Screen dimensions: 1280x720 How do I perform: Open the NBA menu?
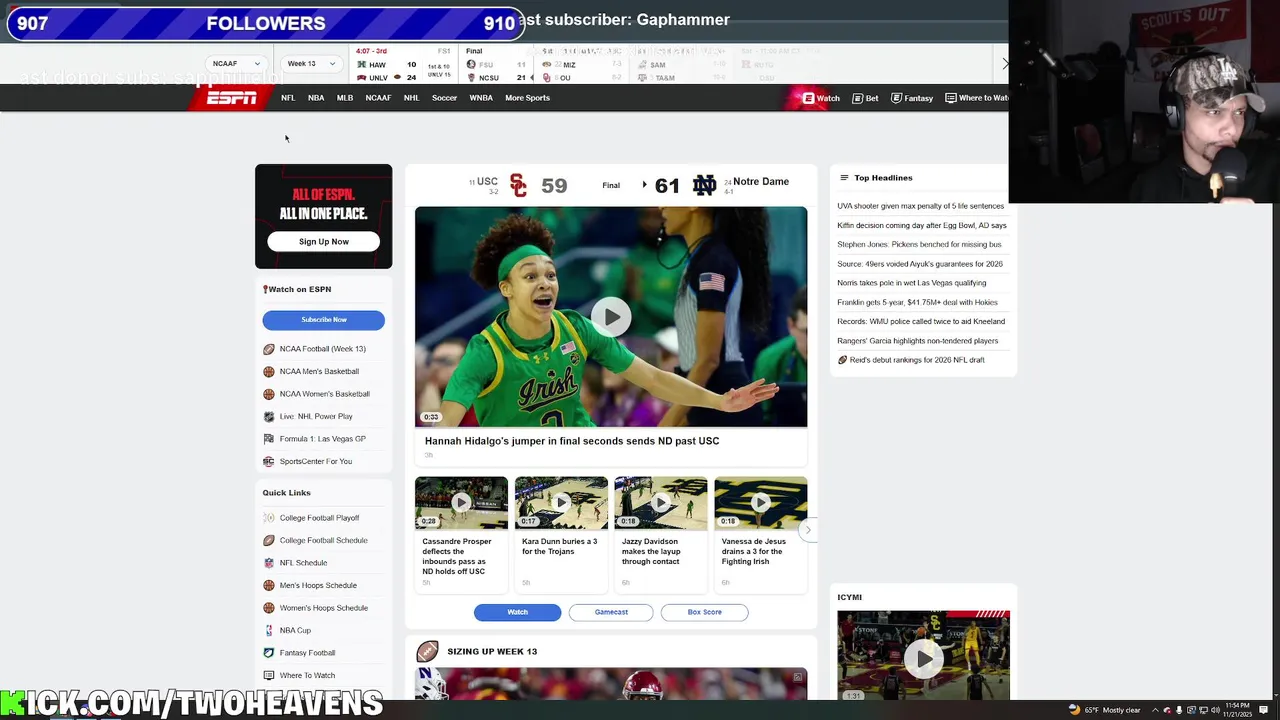tap(316, 98)
